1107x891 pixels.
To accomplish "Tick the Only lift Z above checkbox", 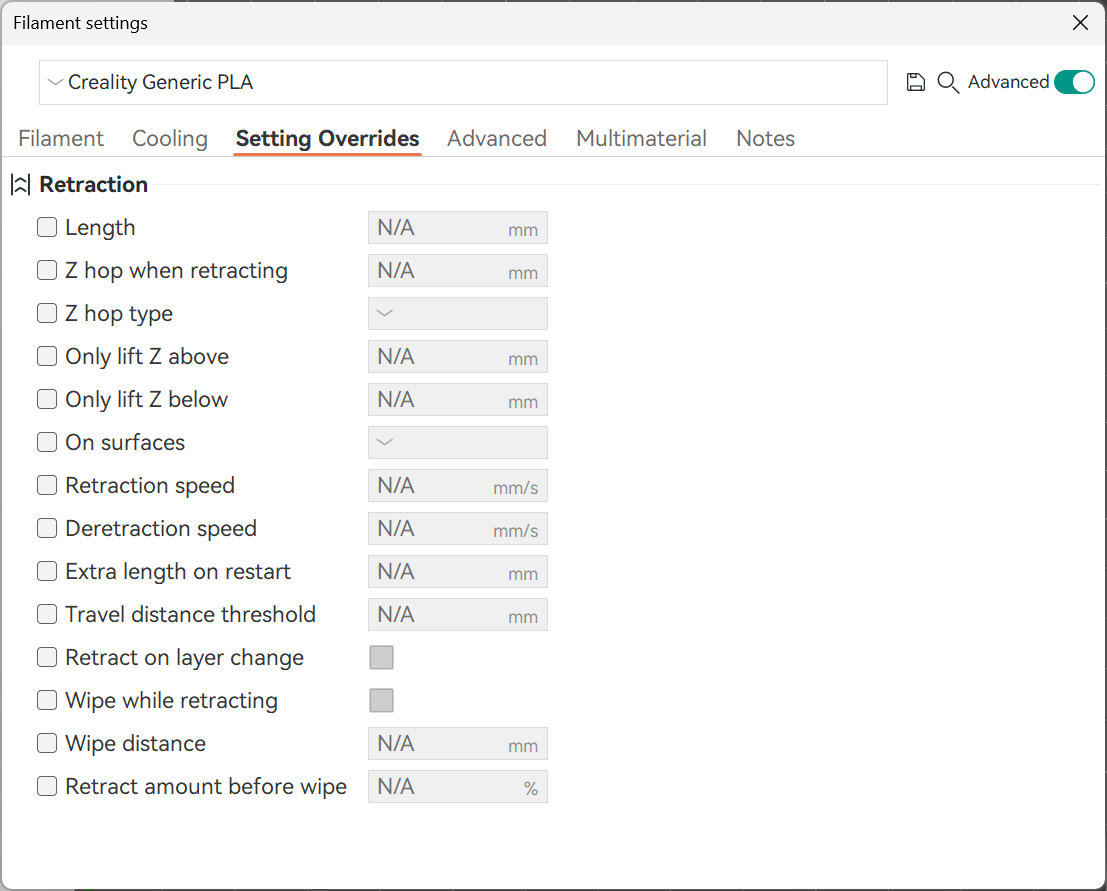I will (47, 357).
